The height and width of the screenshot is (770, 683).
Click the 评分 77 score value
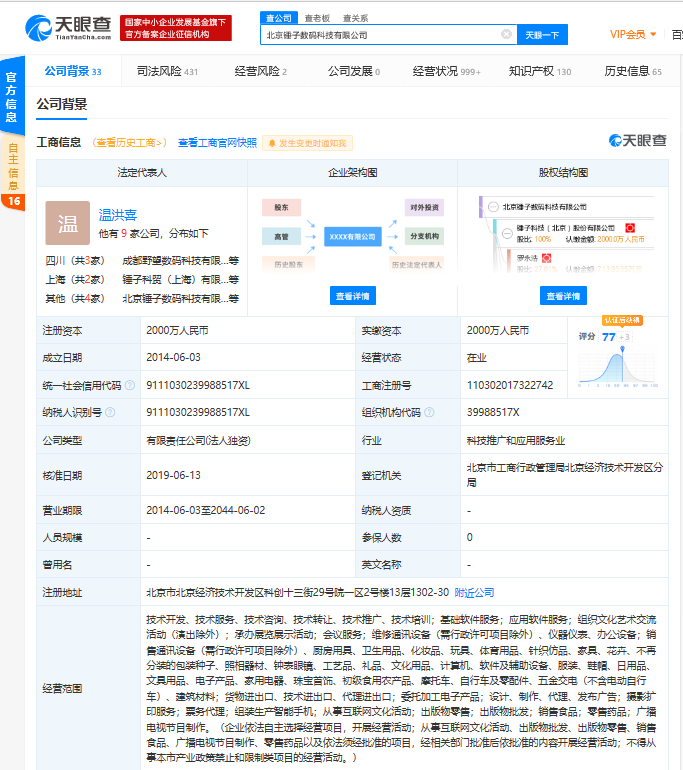(609, 337)
